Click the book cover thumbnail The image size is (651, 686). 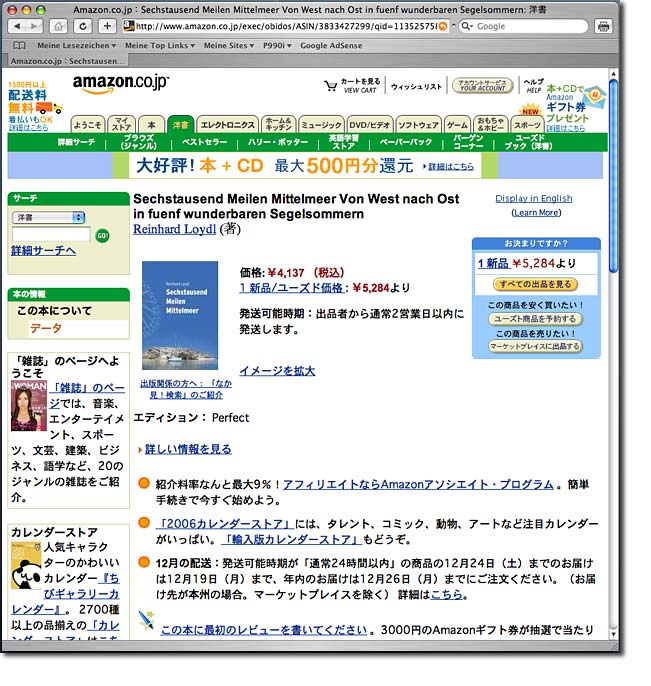180,316
